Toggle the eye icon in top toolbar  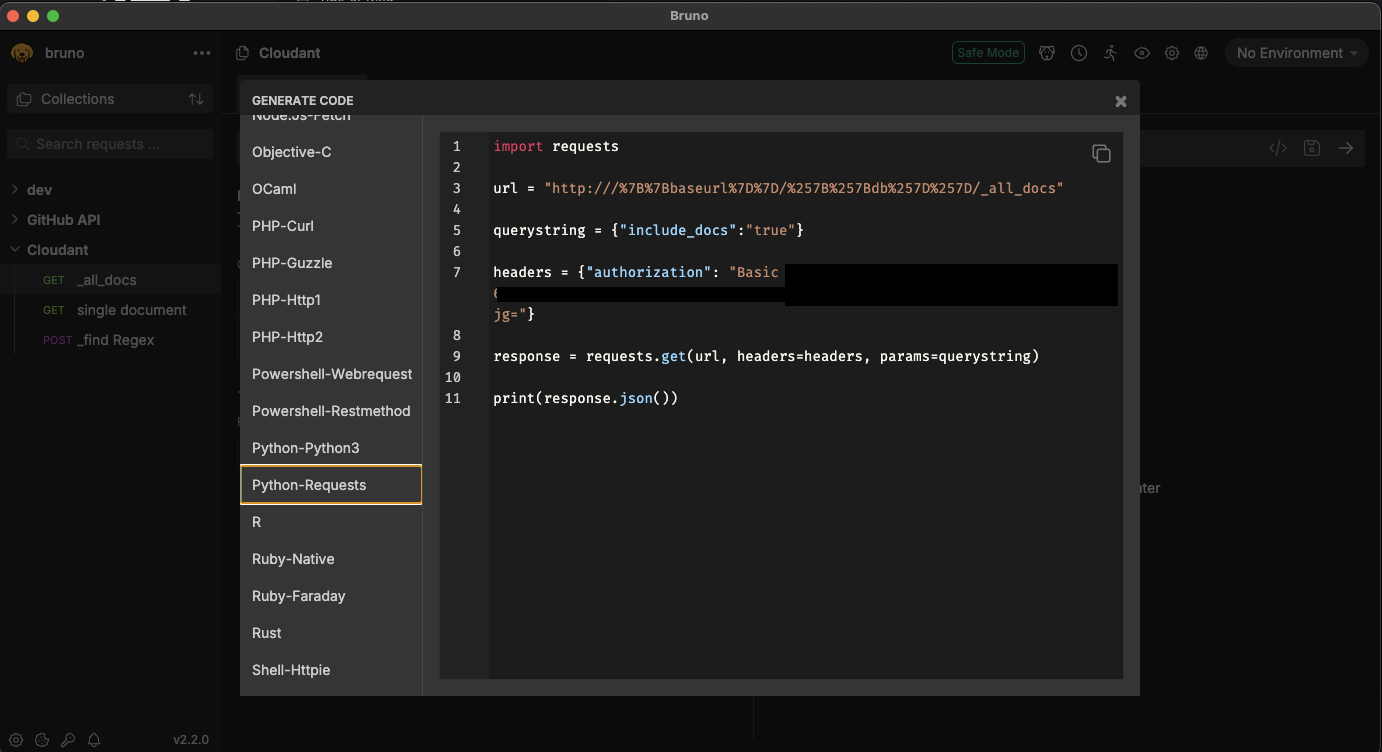click(1141, 53)
